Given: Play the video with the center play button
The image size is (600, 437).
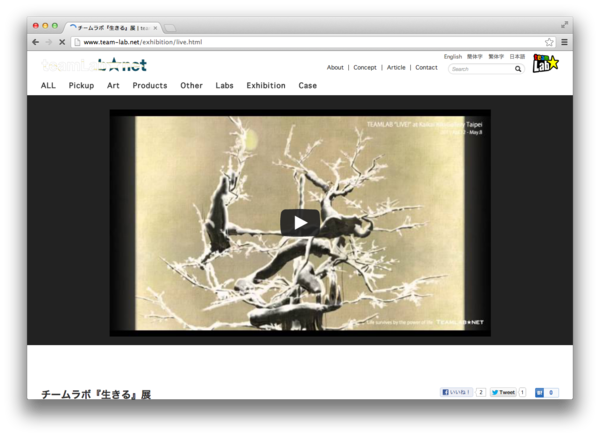Looking at the screenshot, I should (300, 223).
